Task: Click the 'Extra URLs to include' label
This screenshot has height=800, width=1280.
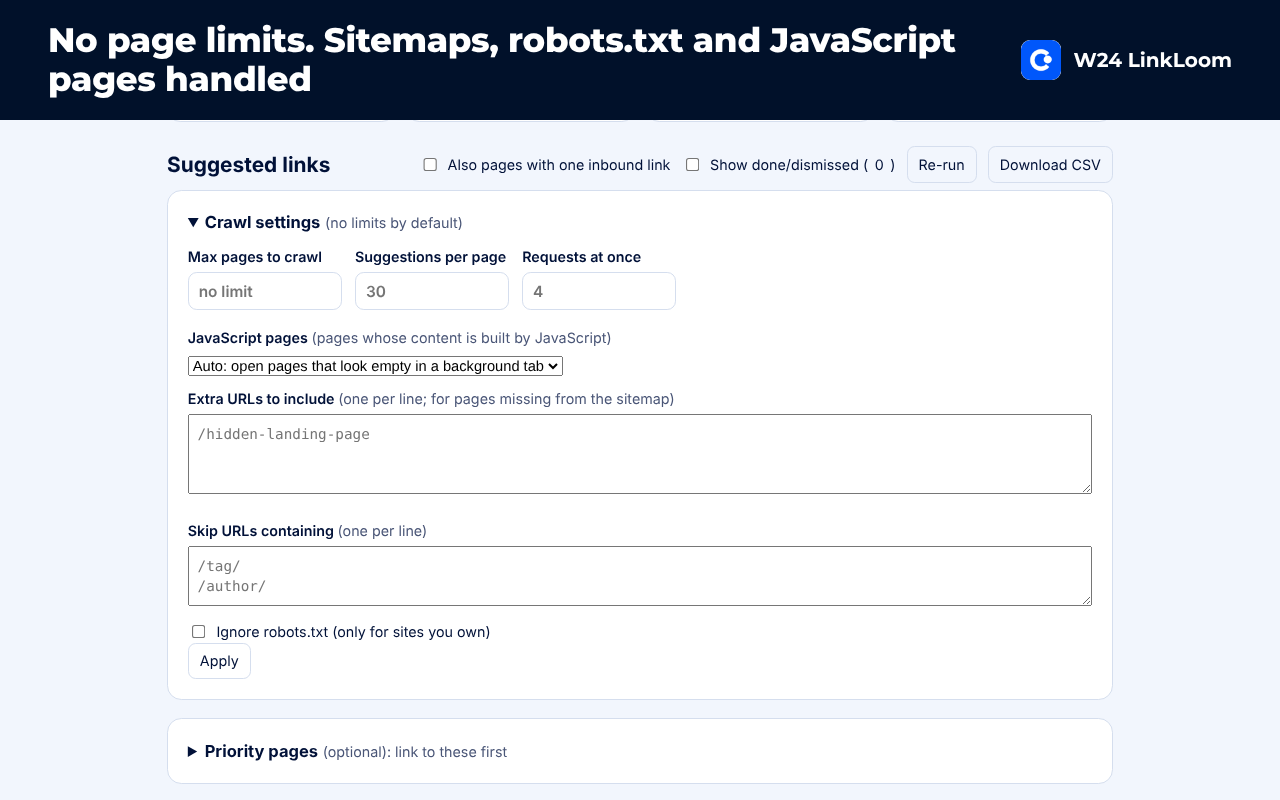Action: click(x=261, y=399)
